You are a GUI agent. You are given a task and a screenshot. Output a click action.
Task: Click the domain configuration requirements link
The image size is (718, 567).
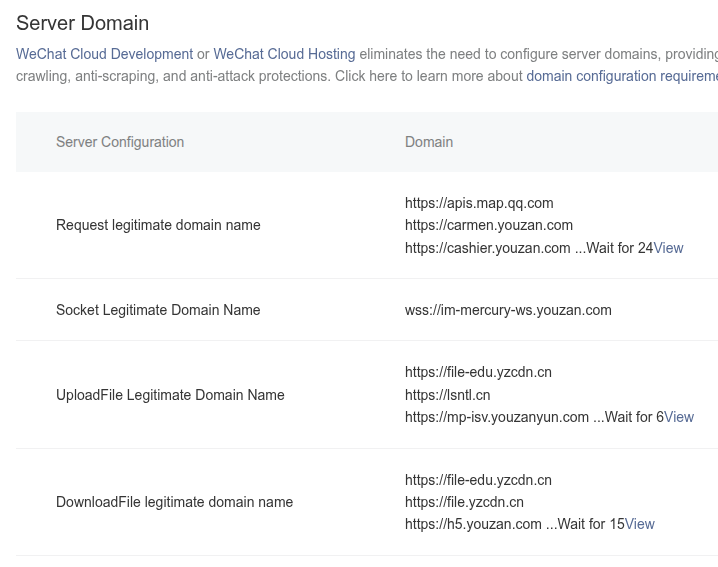[620, 76]
